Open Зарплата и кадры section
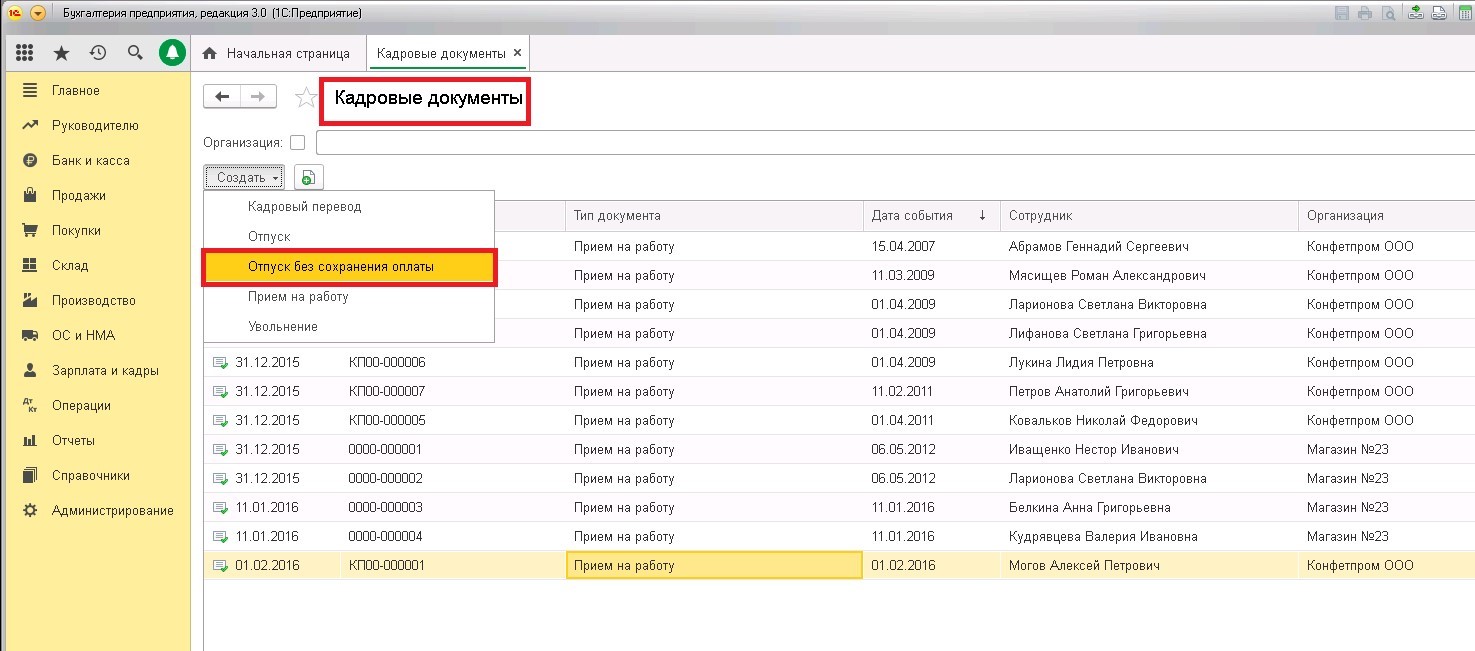The image size is (1475, 651). [x=105, y=370]
